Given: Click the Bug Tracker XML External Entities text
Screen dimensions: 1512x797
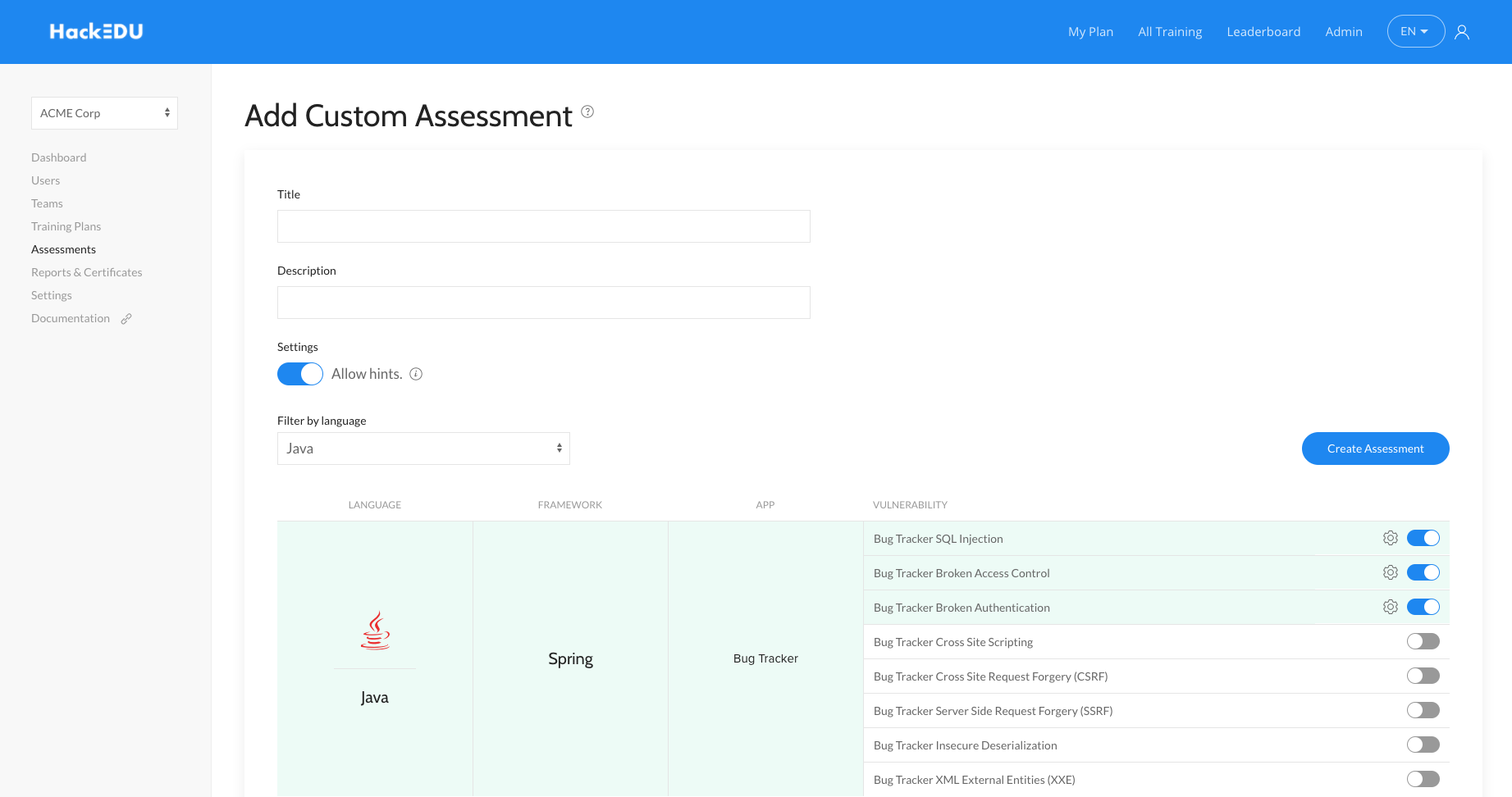Looking at the screenshot, I should click(975, 780).
